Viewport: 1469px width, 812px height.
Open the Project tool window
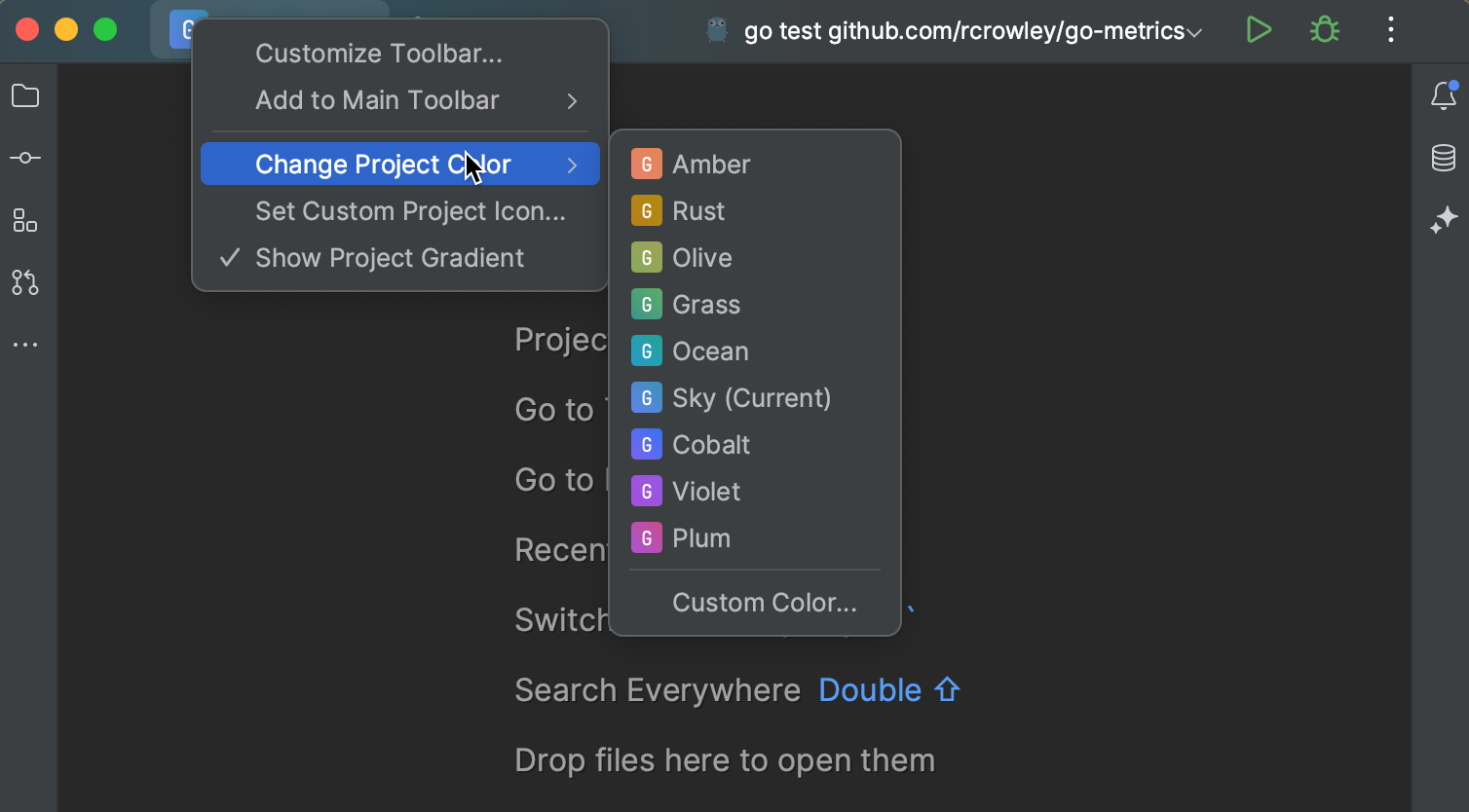(x=26, y=95)
